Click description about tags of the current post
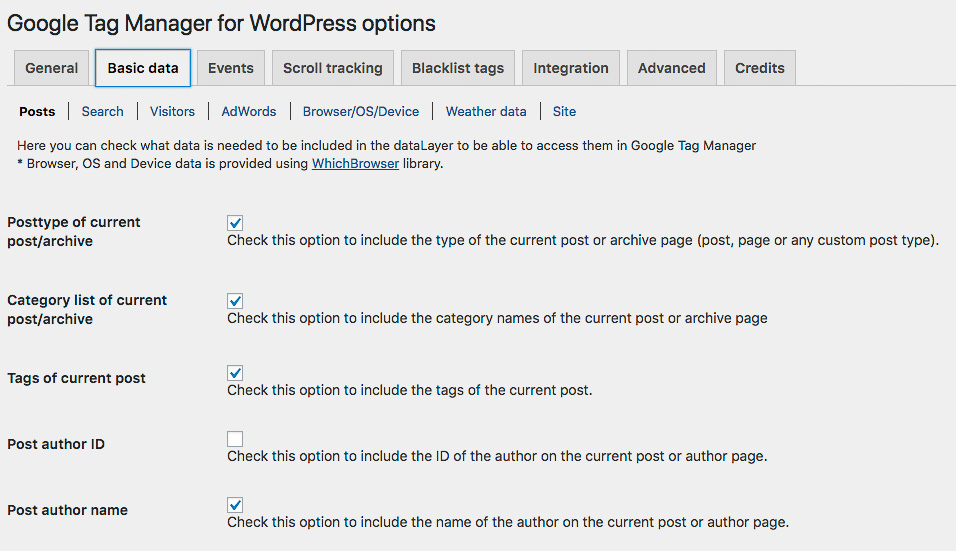Screen dimensions: 956x551 (410, 390)
